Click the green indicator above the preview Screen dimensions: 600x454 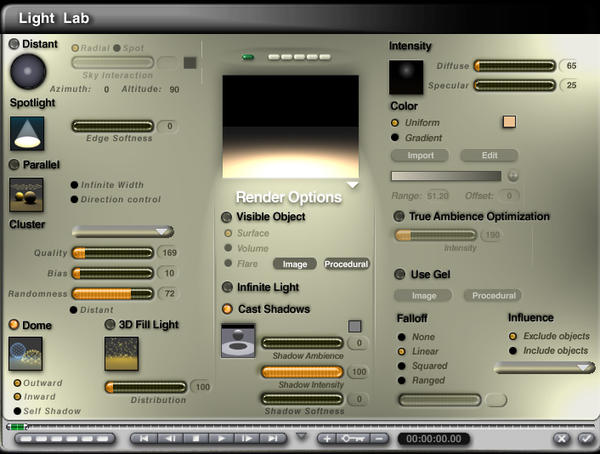[248, 57]
